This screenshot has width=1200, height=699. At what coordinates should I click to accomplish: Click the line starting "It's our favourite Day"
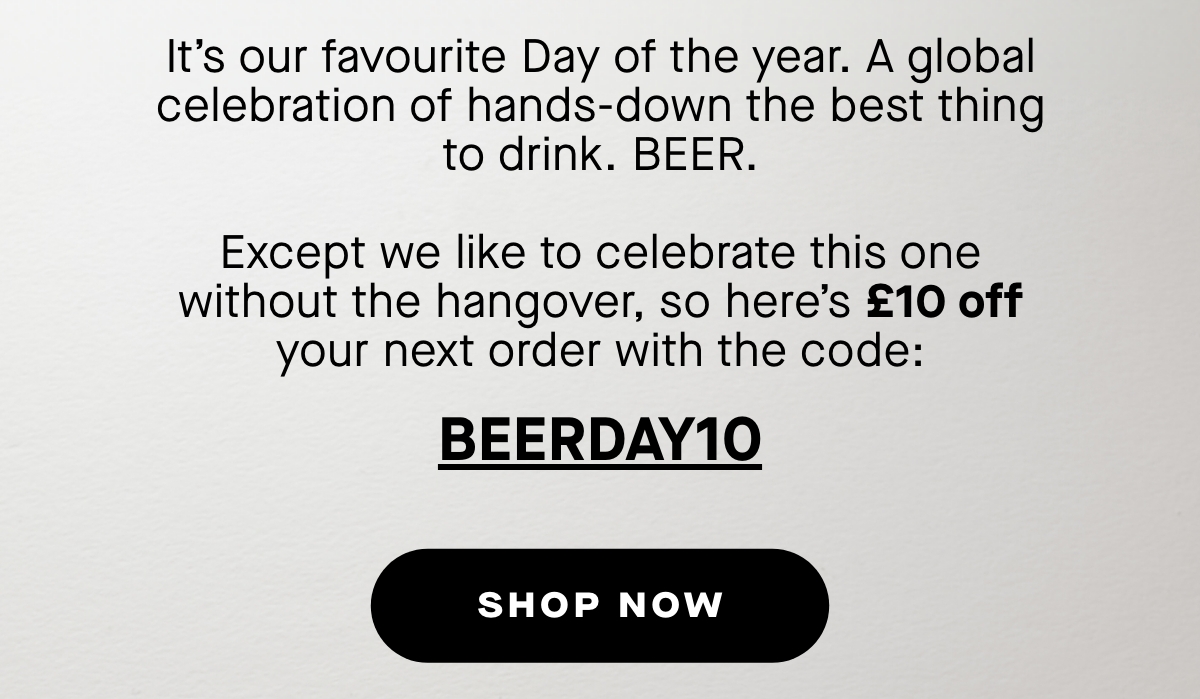tap(600, 58)
